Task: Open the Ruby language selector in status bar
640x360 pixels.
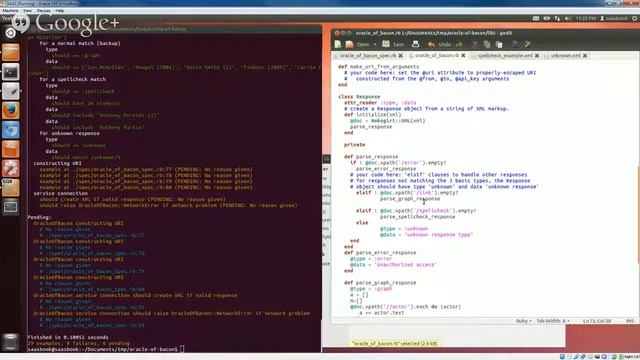Action: (523, 321)
